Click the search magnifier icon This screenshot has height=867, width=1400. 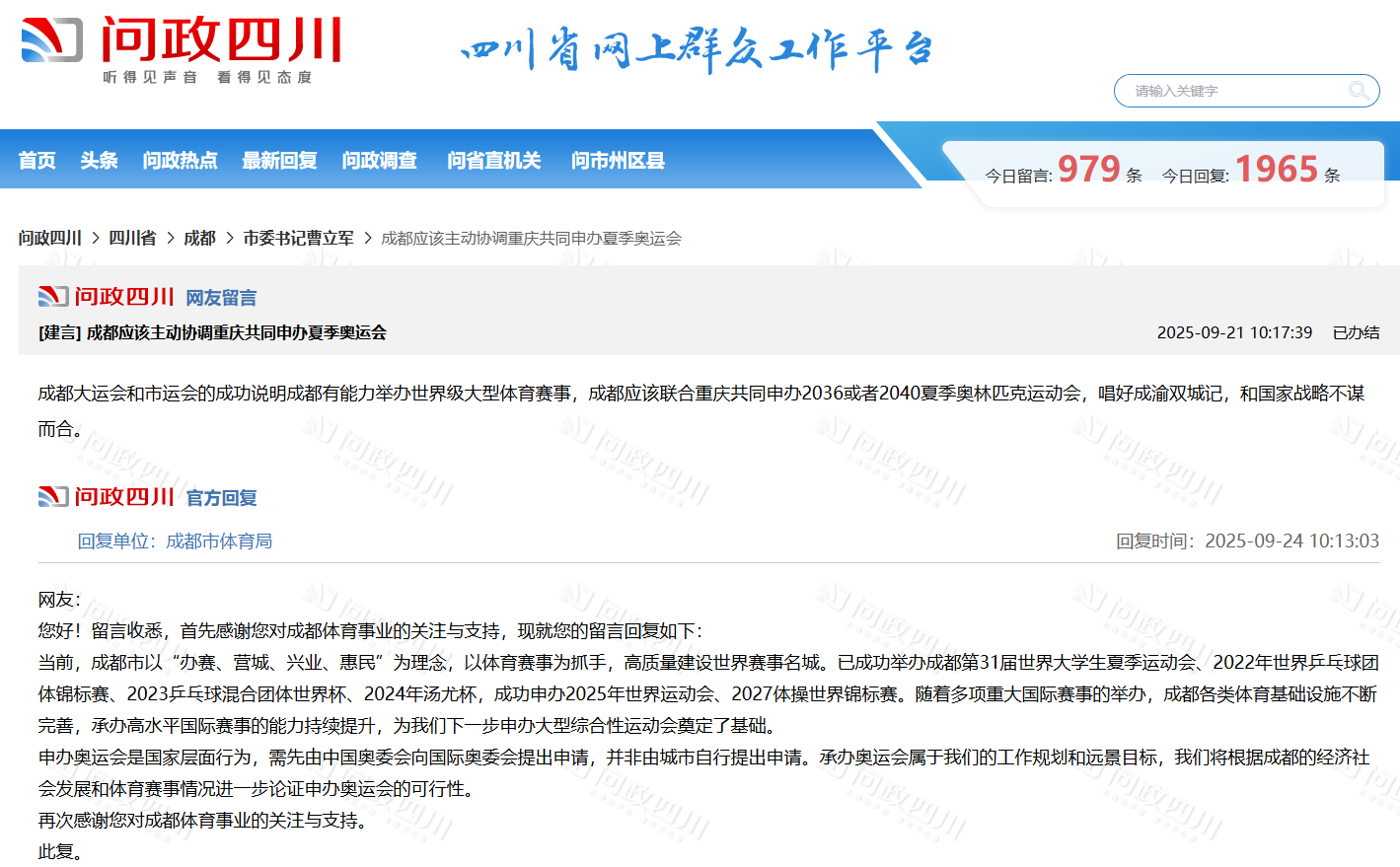[x=1358, y=91]
